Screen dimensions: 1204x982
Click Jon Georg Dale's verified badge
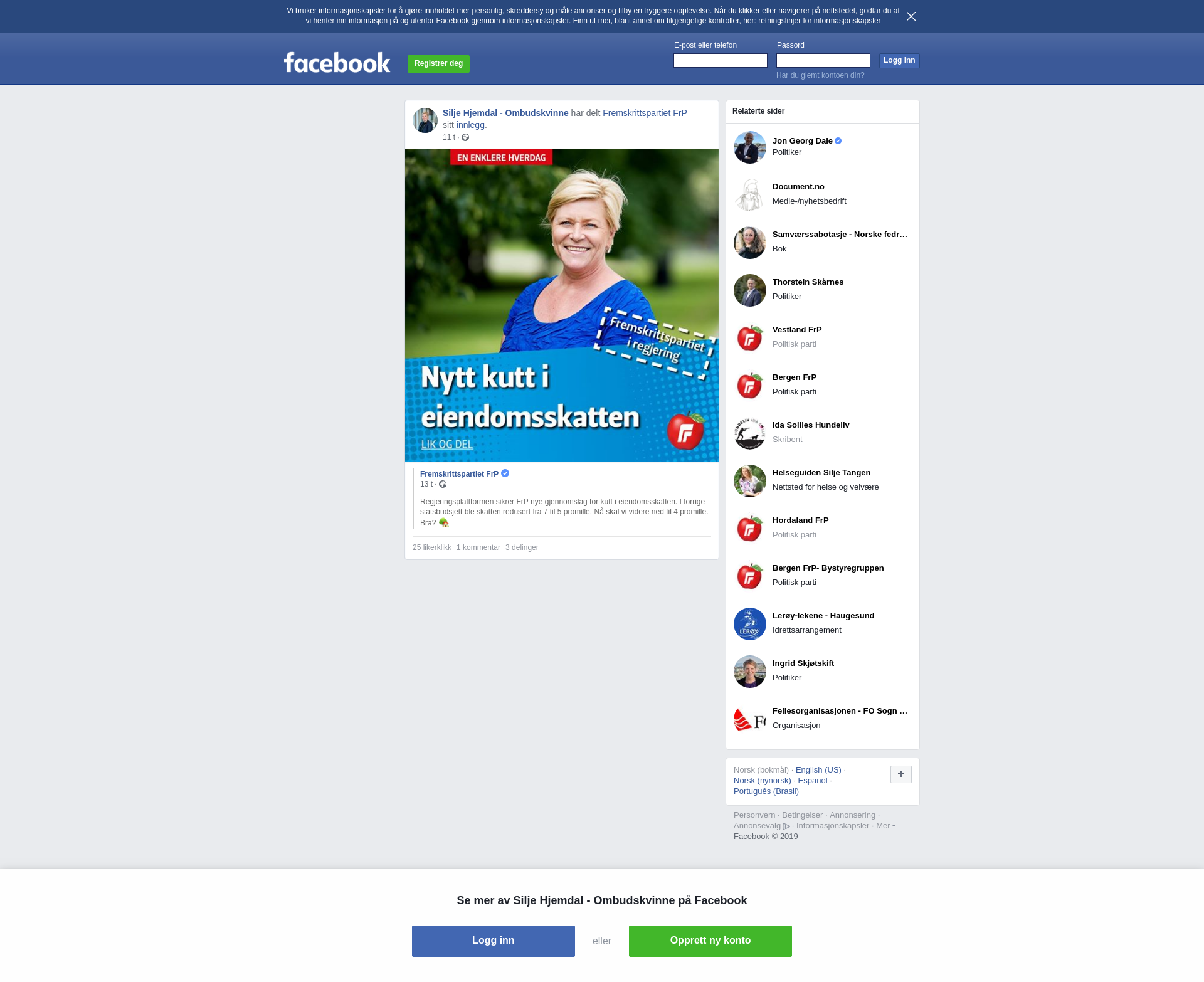coord(838,141)
